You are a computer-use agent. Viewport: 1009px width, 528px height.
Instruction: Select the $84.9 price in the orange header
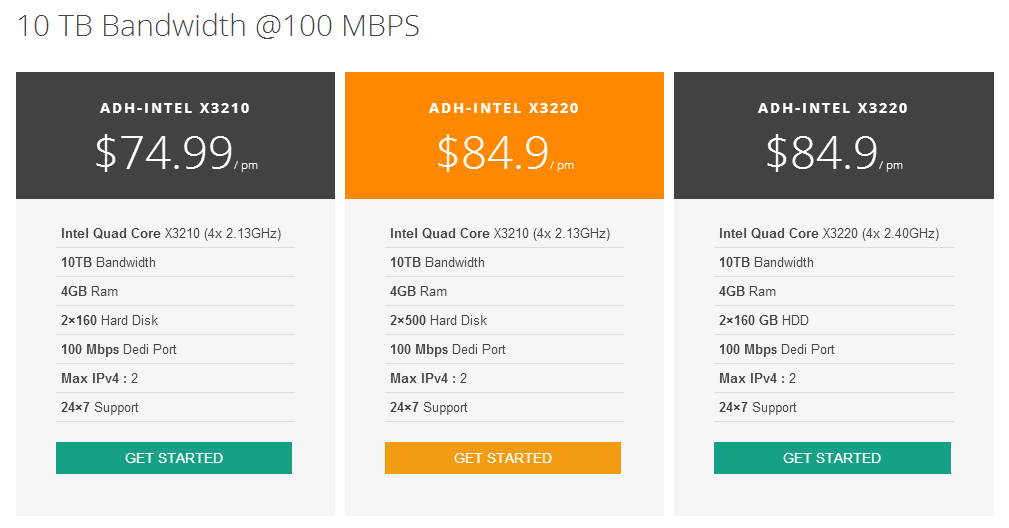[x=493, y=153]
